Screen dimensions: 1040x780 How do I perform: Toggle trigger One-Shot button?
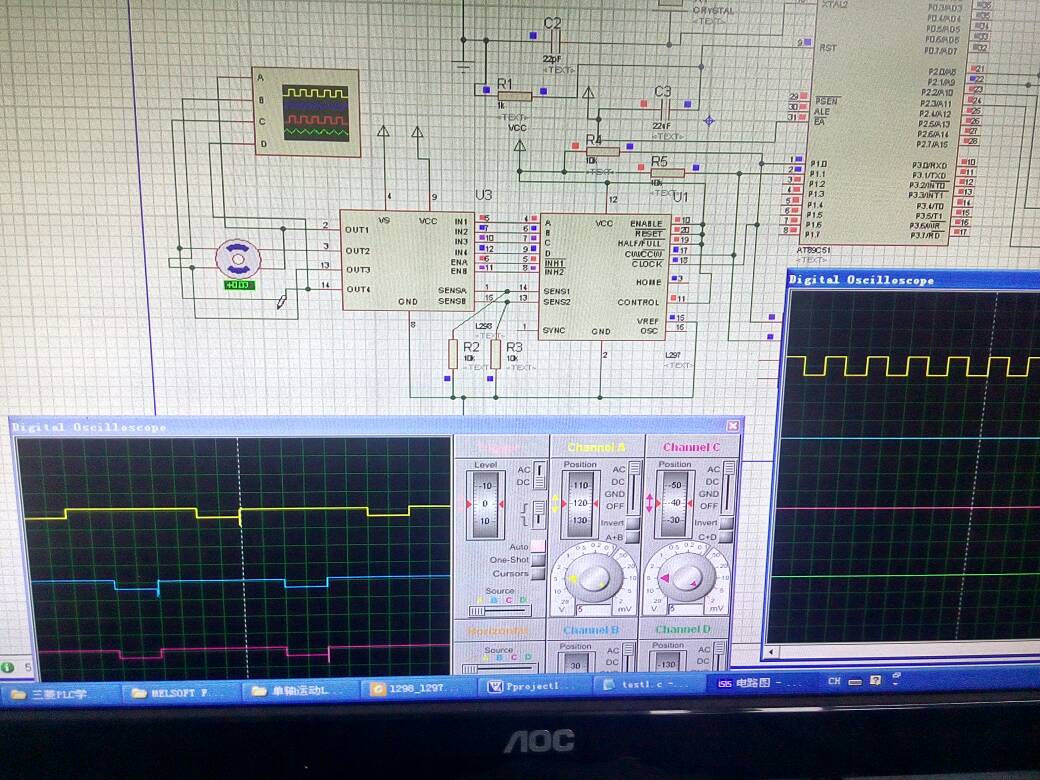(x=538, y=558)
